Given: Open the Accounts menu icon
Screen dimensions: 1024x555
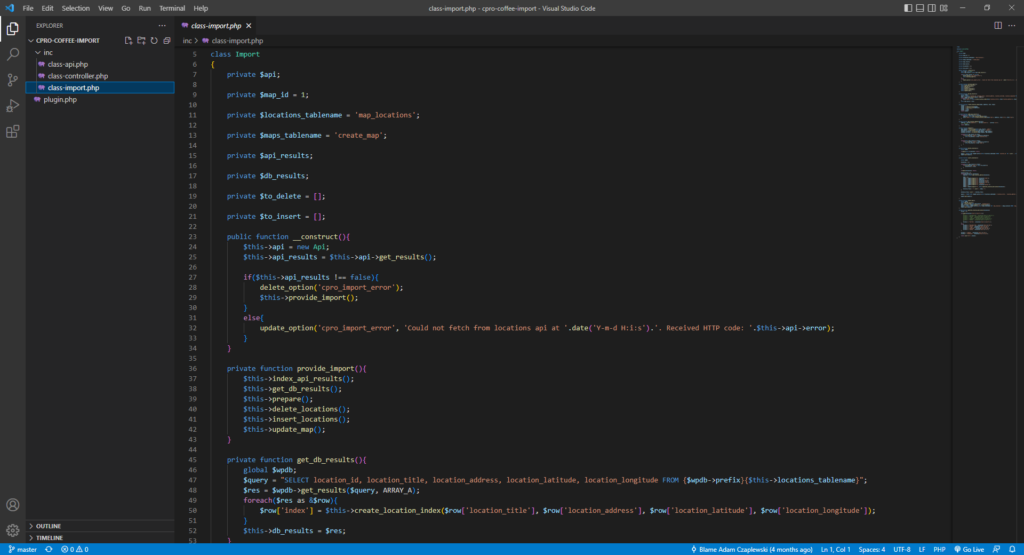Looking at the screenshot, I should [x=12, y=505].
